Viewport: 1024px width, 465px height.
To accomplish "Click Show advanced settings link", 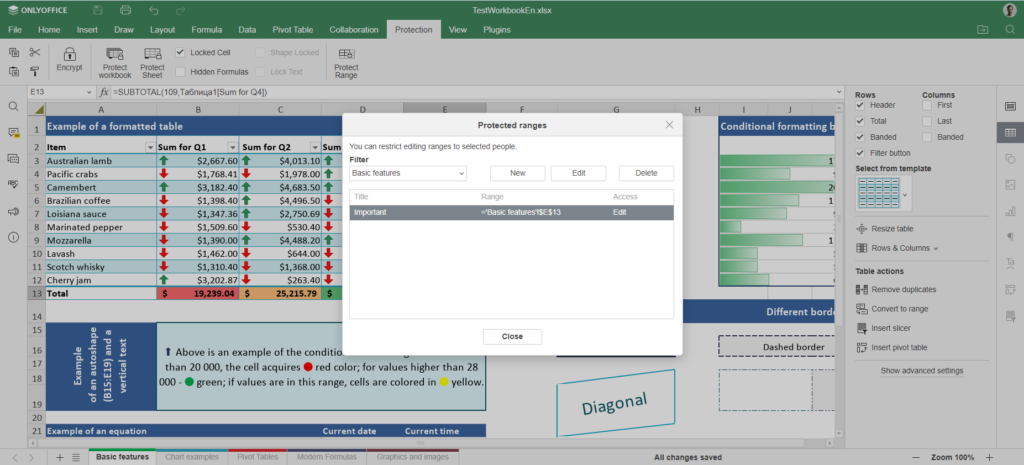I will pos(921,370).
